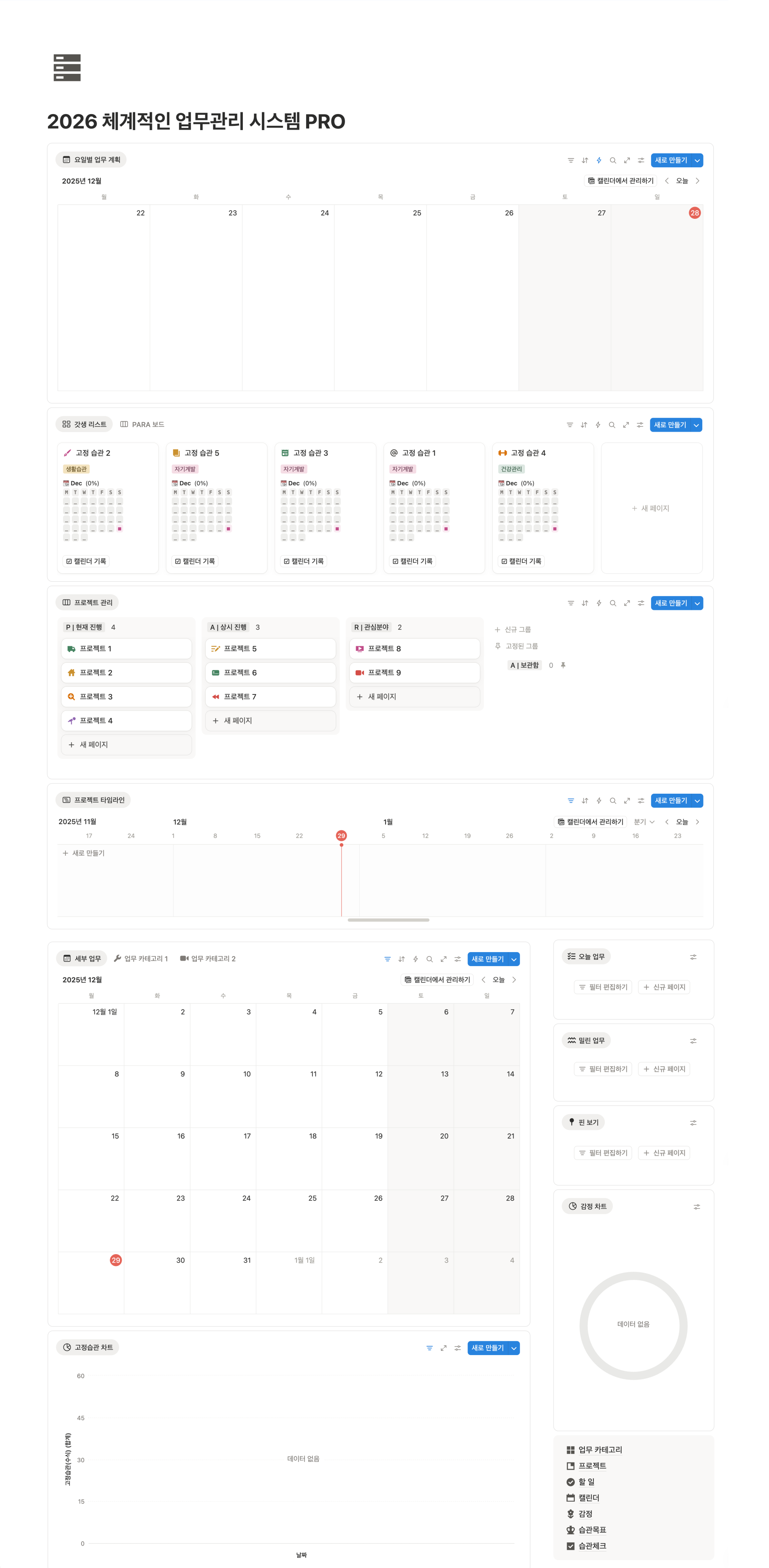Open 새로 만들기 dropdown arrow in 고정습관 차트
Viewport: 769px width, 1568px height.
point(514,1347)
